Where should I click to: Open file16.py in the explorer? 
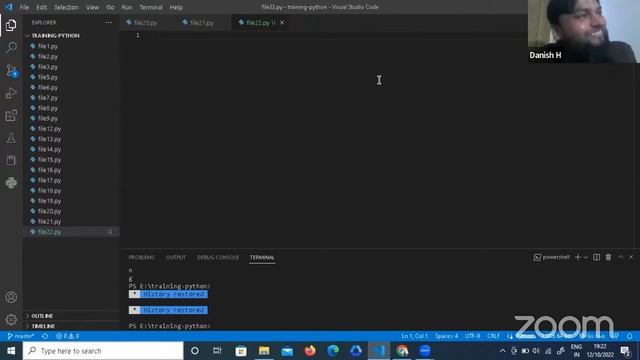(x=49, y=170)
